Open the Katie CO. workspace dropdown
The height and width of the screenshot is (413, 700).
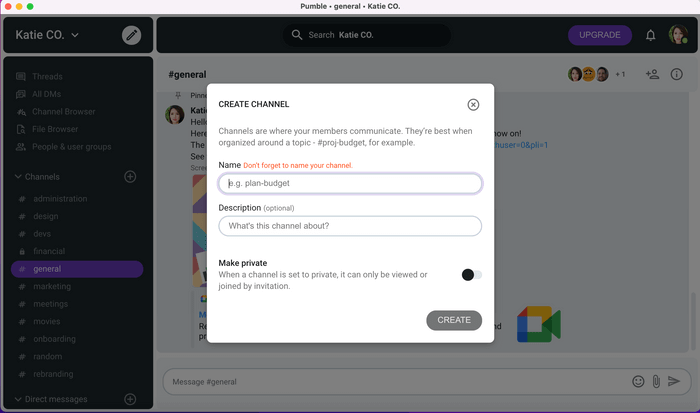[x=47, y=35]
